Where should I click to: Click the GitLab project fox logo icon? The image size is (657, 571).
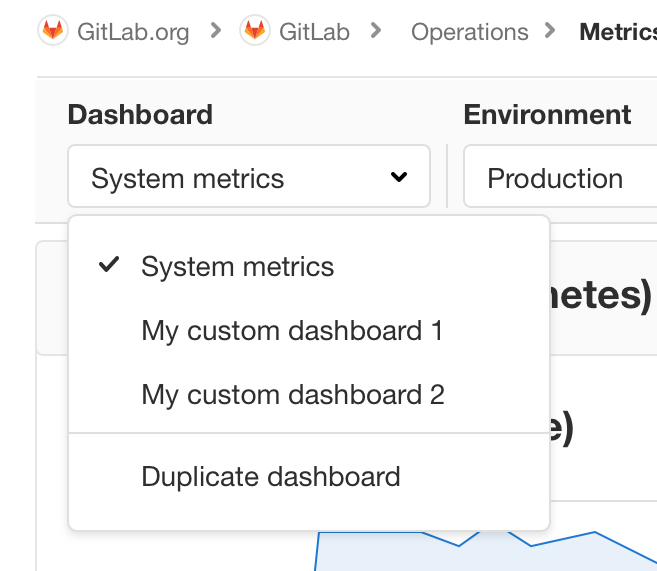255,31
